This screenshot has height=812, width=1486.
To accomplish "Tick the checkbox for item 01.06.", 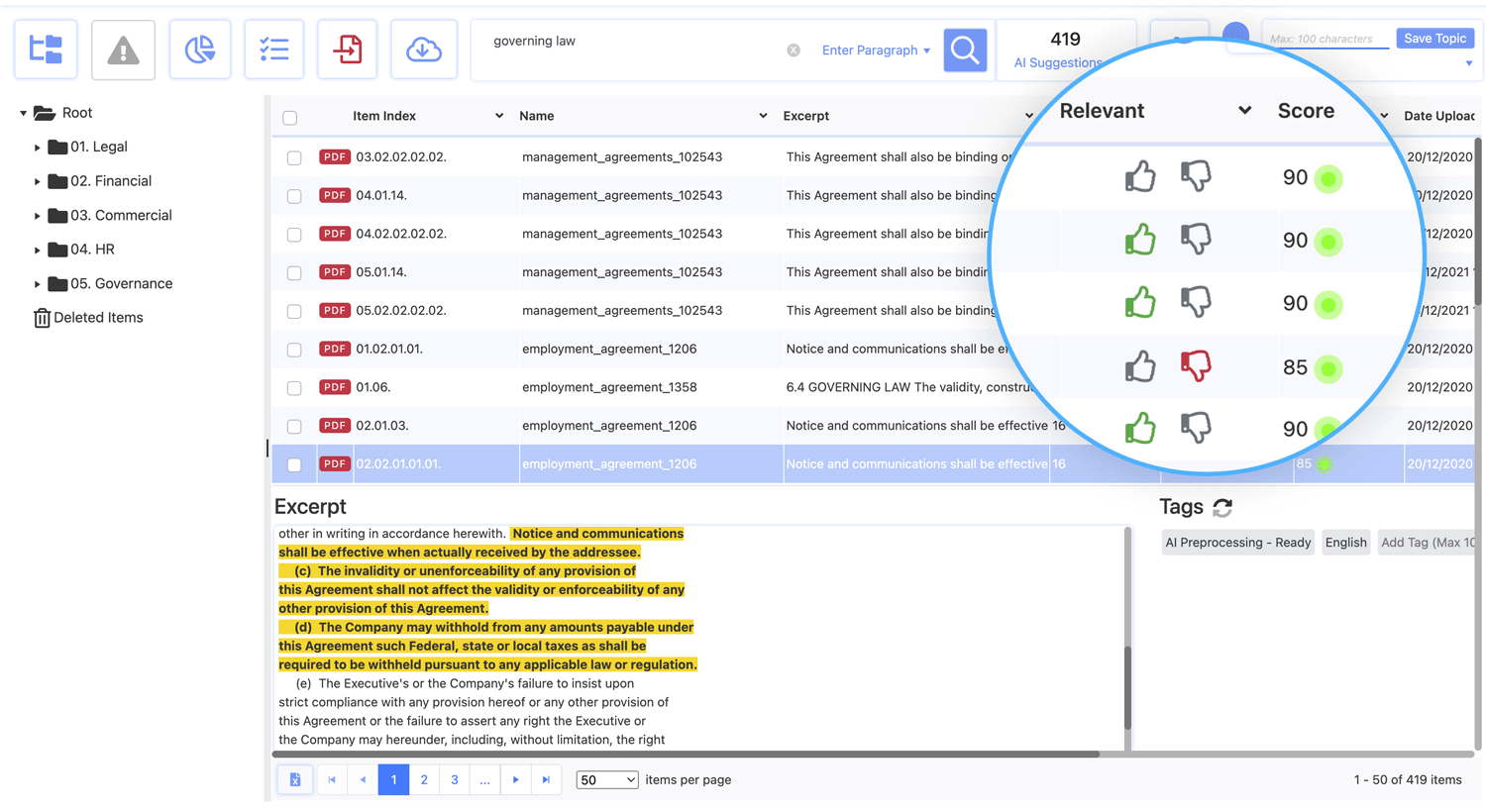I will [294, 388].
